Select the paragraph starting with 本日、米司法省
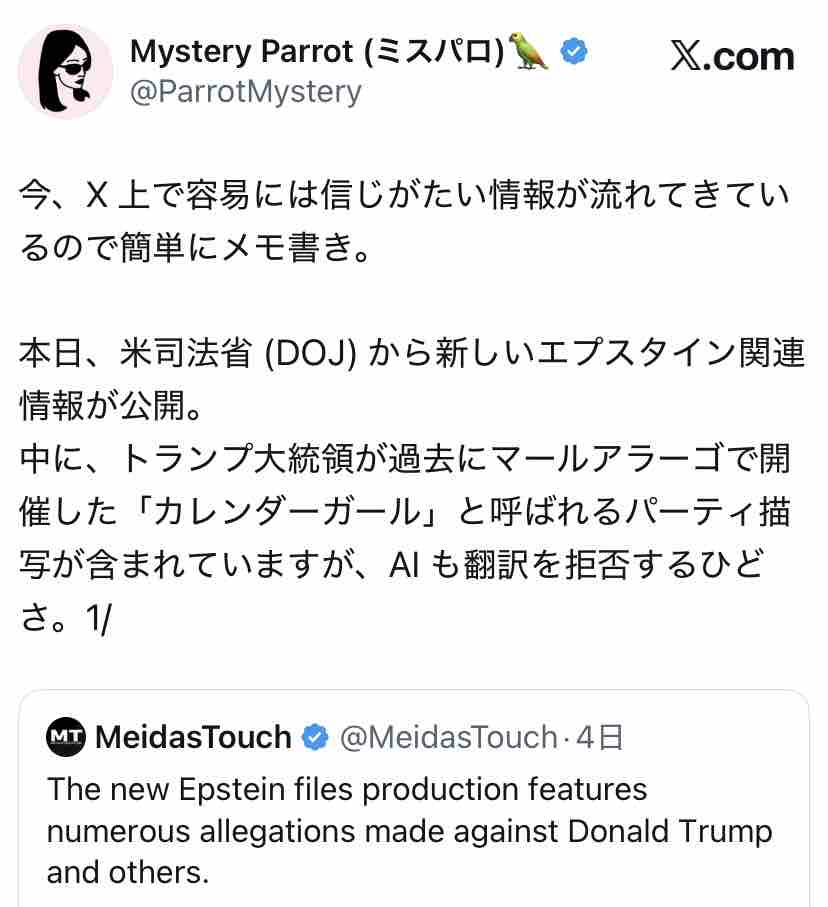Screen dimensions: 828x907 [412, 378]
